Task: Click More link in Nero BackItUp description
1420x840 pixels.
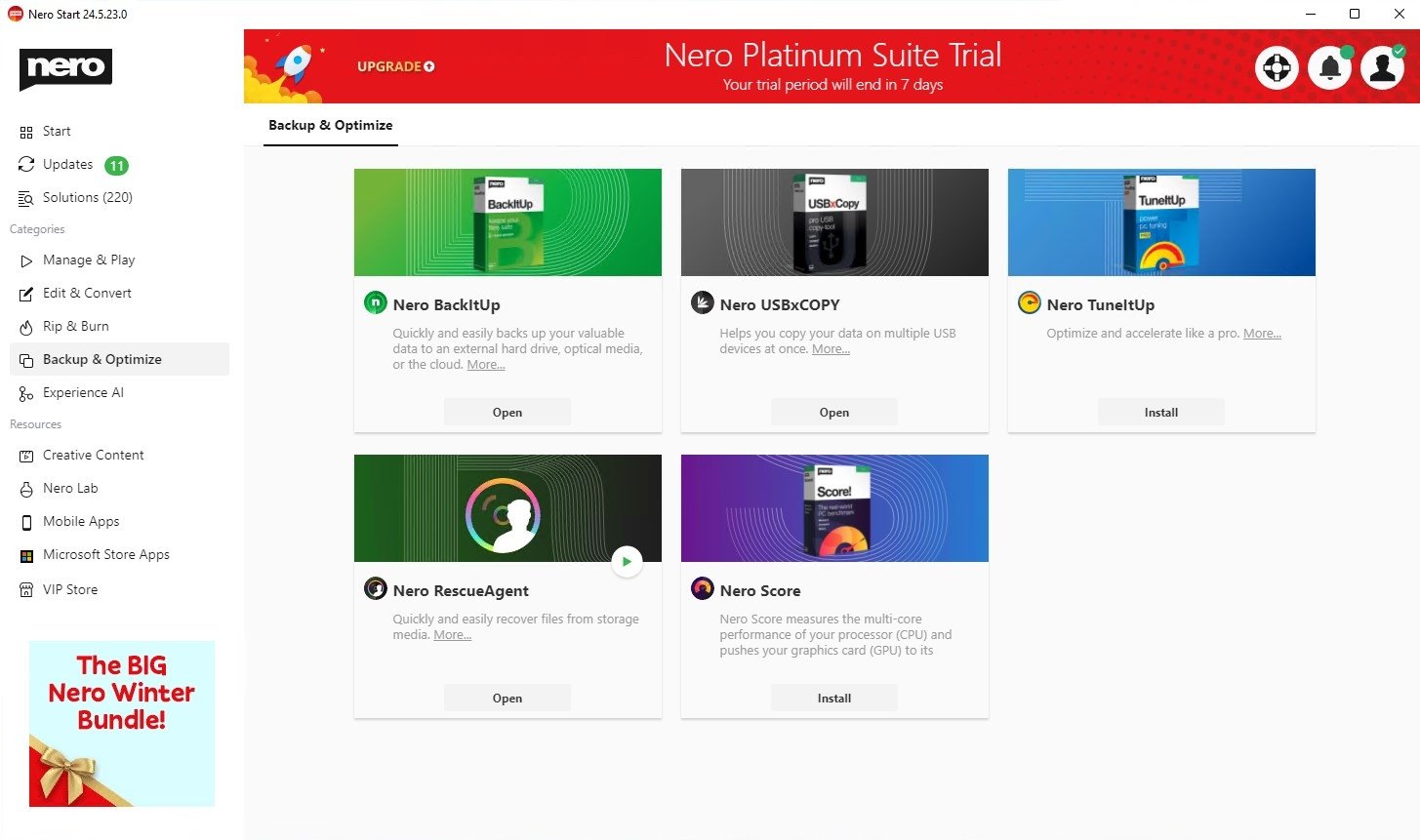Action: point(486,365)
